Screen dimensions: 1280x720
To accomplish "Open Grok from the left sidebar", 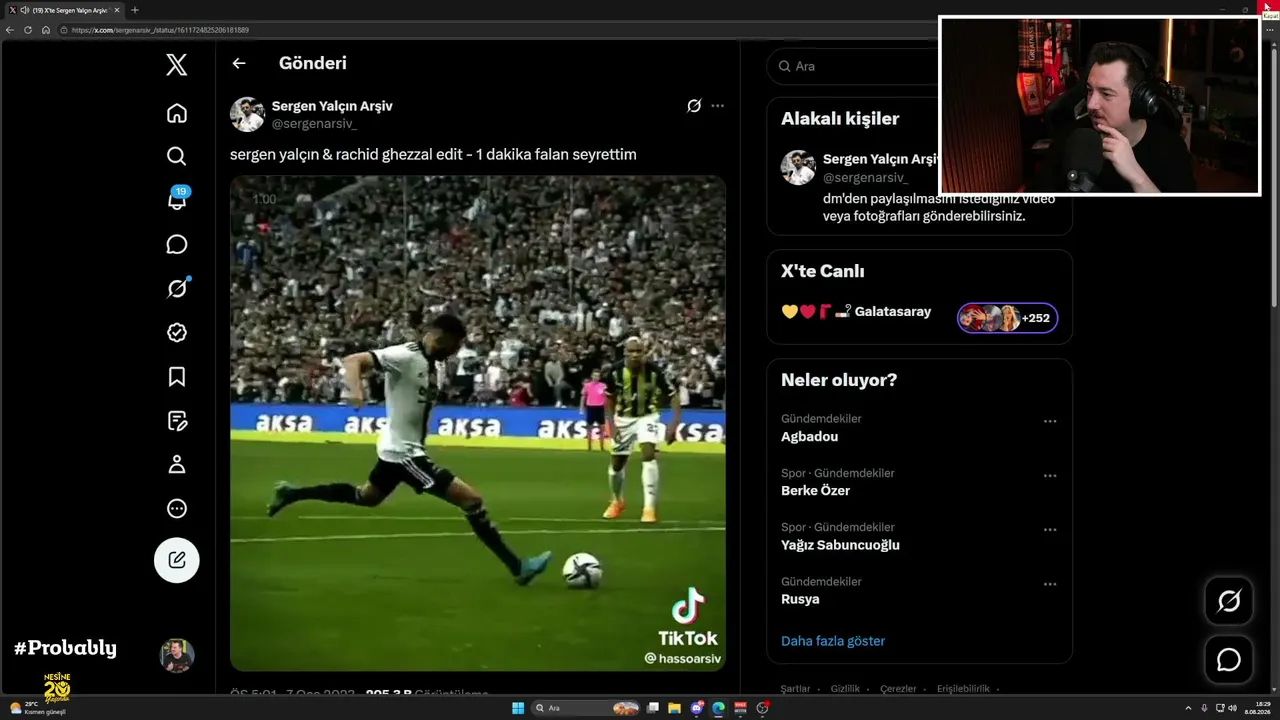I will point(177,288).
